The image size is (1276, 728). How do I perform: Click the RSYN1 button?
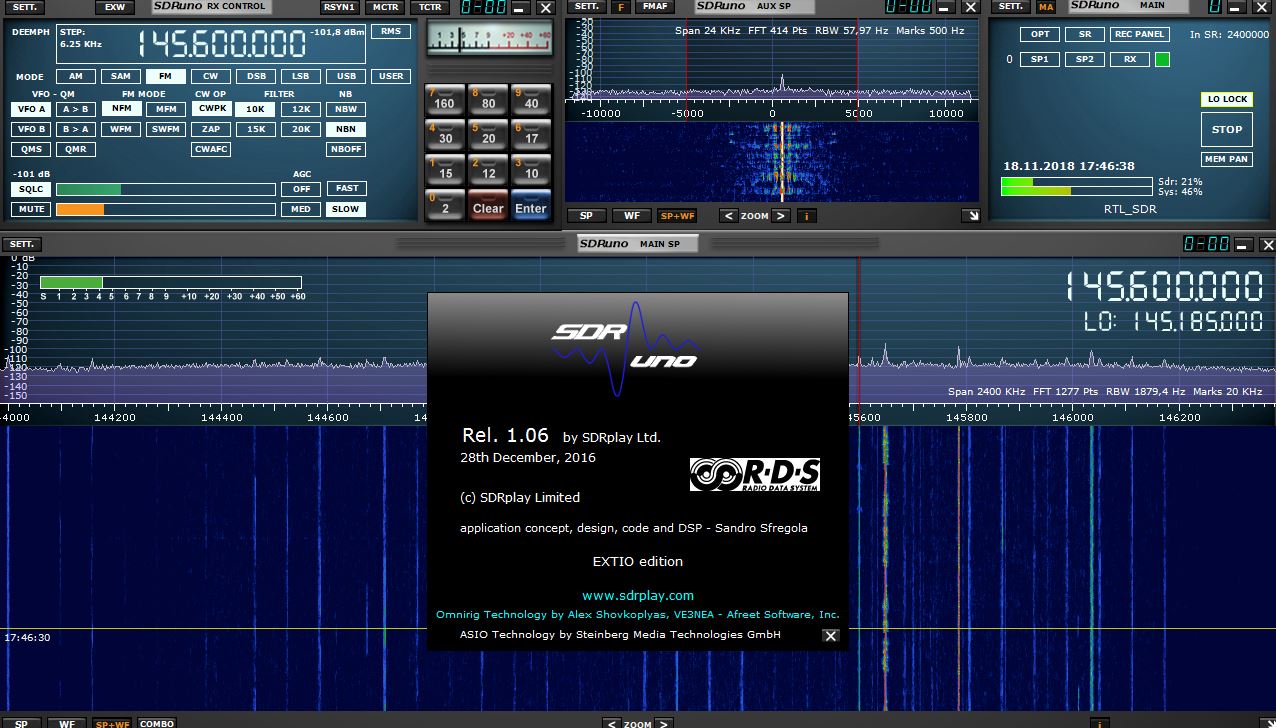[x=339, y=7]
